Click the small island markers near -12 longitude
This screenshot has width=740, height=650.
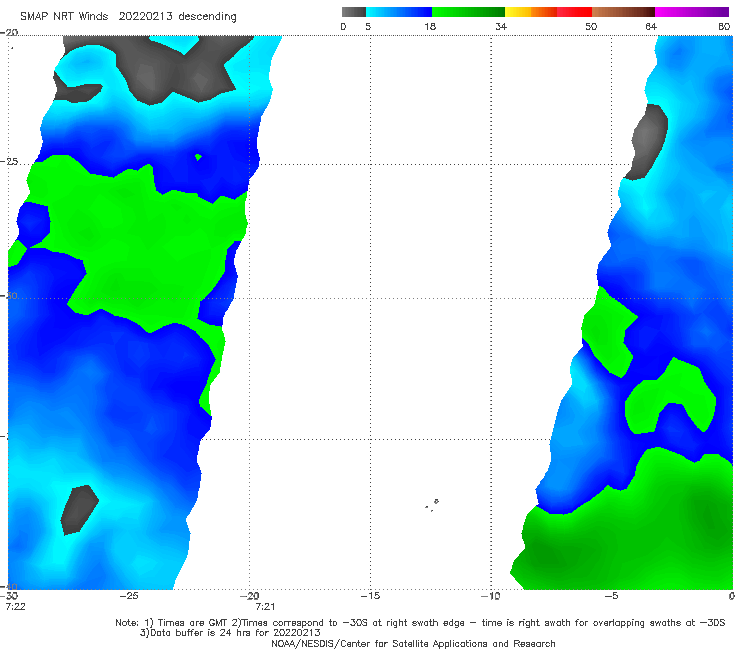pyautogui.click(x=432, y=505)
